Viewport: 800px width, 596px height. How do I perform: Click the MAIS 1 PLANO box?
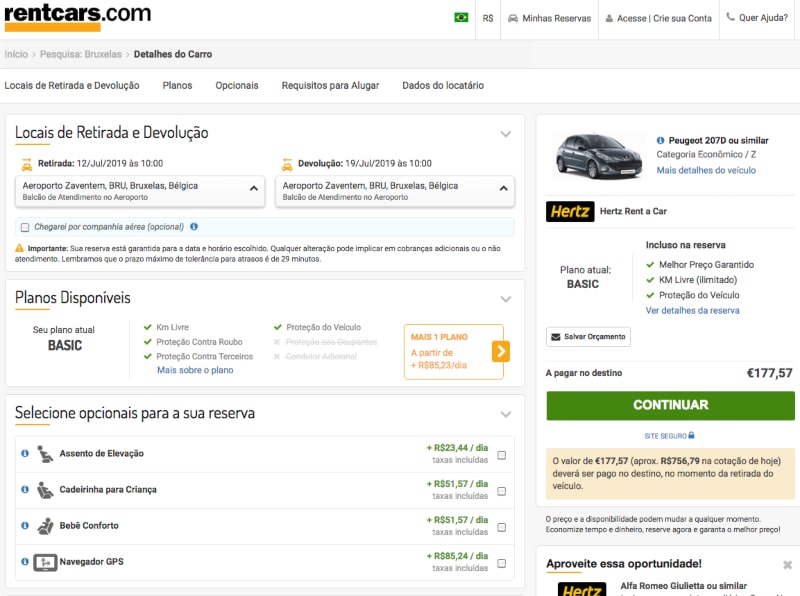pos(454,352)
